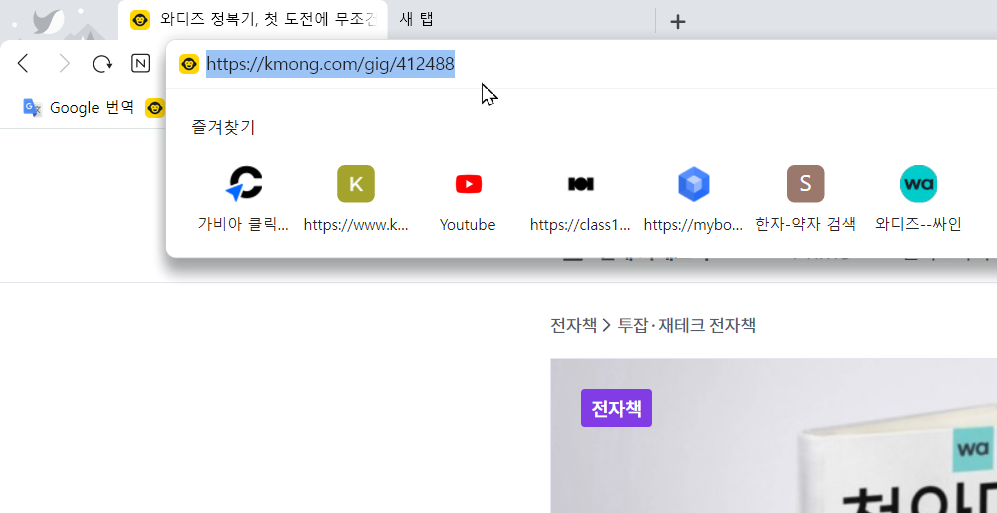The image size is (997, 513).
Task: Click the forward navigation arrow
Action: point(64,64)
